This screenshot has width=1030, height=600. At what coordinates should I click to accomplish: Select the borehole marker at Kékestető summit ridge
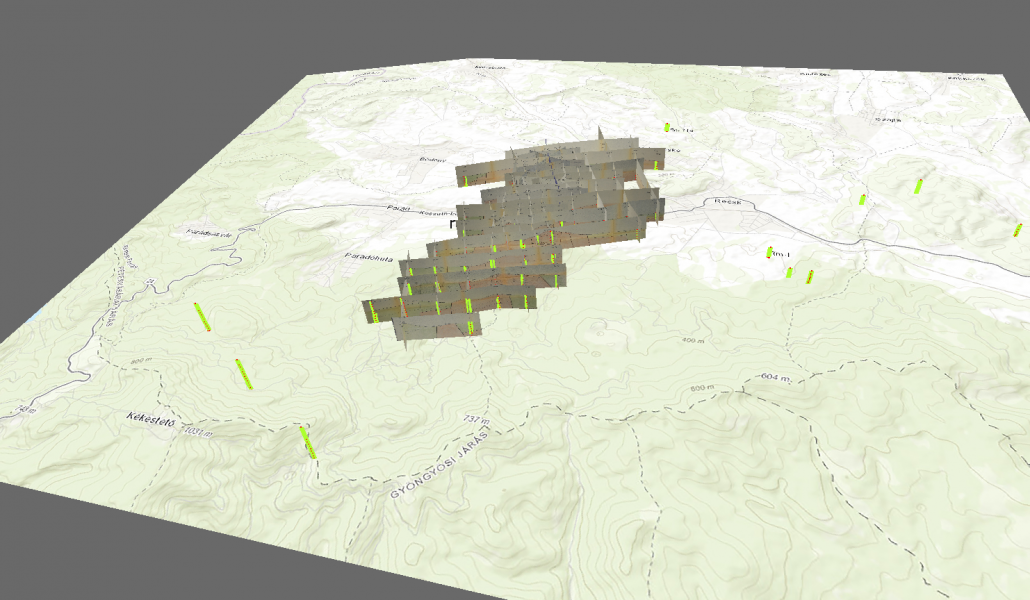308,442
